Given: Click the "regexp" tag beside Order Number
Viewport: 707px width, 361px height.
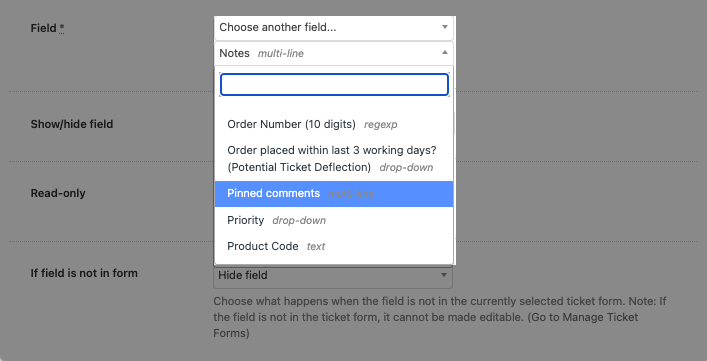Looking at the screenshot, I should coord(381,125).
